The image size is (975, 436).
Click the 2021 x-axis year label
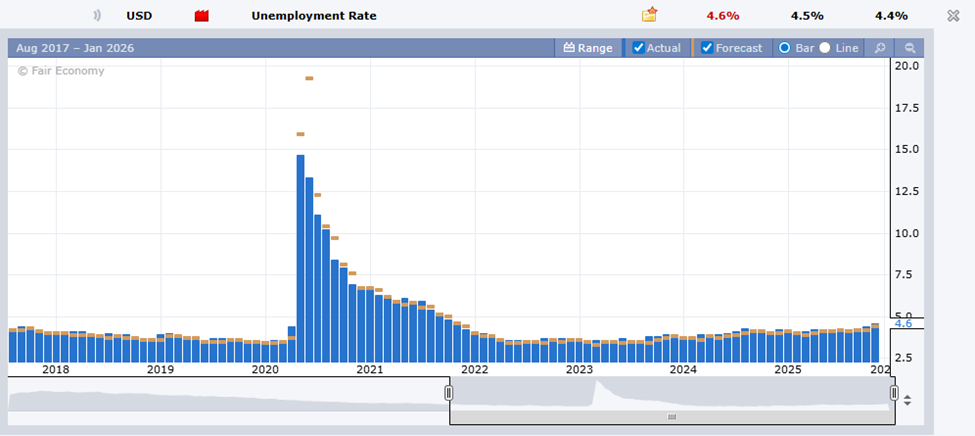point(370,369)
